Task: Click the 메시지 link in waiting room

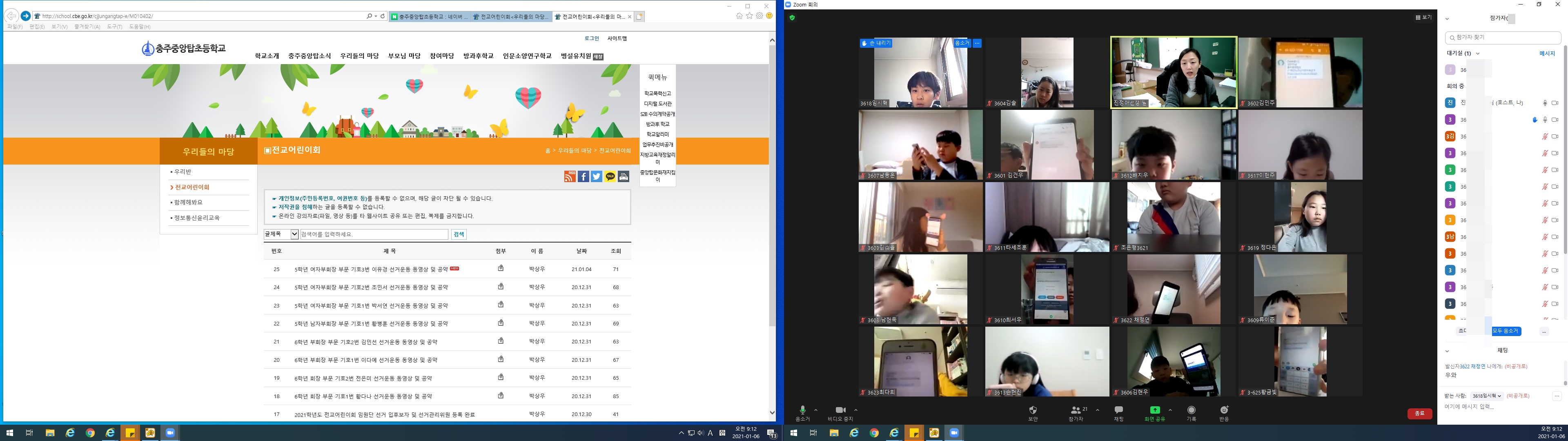Action: 1547,53
